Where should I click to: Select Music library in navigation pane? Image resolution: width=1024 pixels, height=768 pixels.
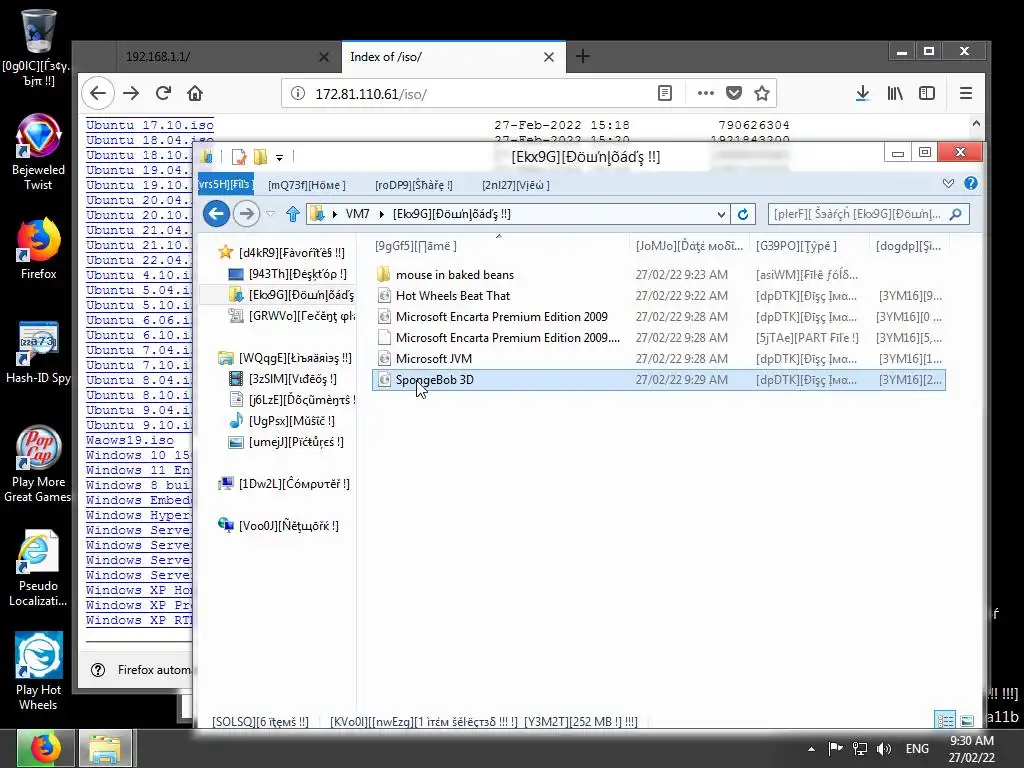pos(282,421)
